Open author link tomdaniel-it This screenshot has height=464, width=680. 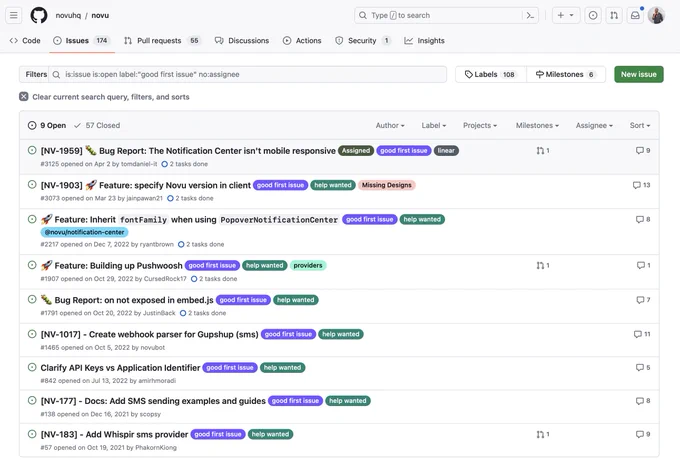pyautogui.click(x=139, y=164)
